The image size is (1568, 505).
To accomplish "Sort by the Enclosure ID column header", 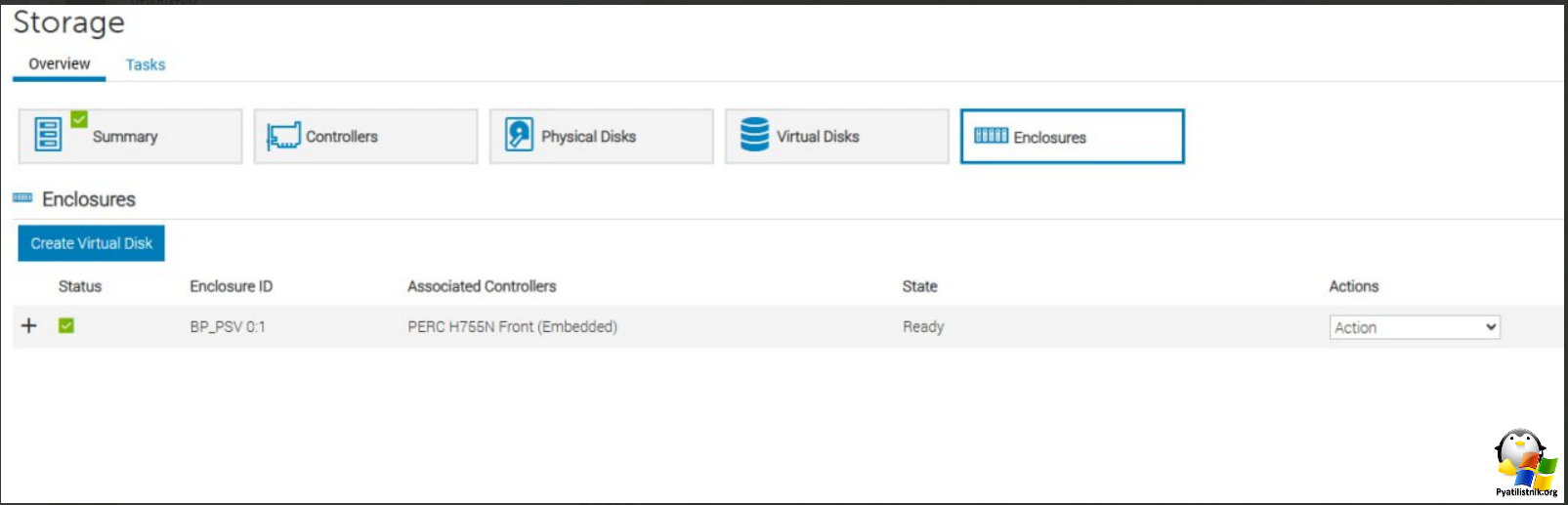I will tap(232, 286).
